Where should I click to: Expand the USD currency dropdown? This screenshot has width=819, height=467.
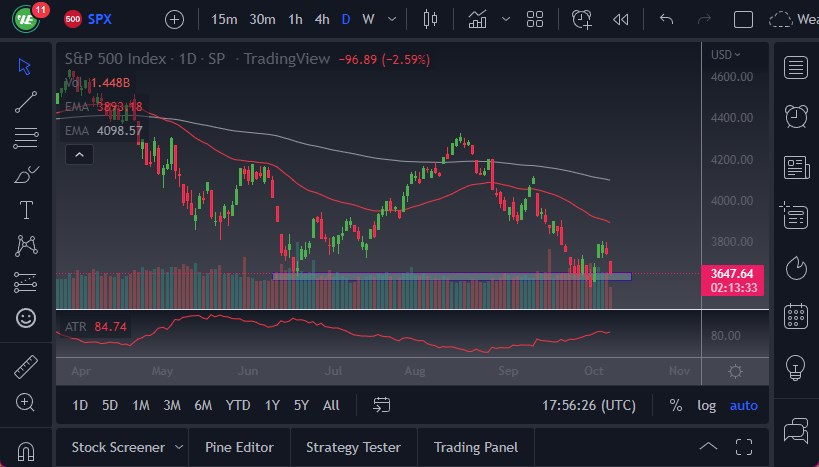pos(724,54)
